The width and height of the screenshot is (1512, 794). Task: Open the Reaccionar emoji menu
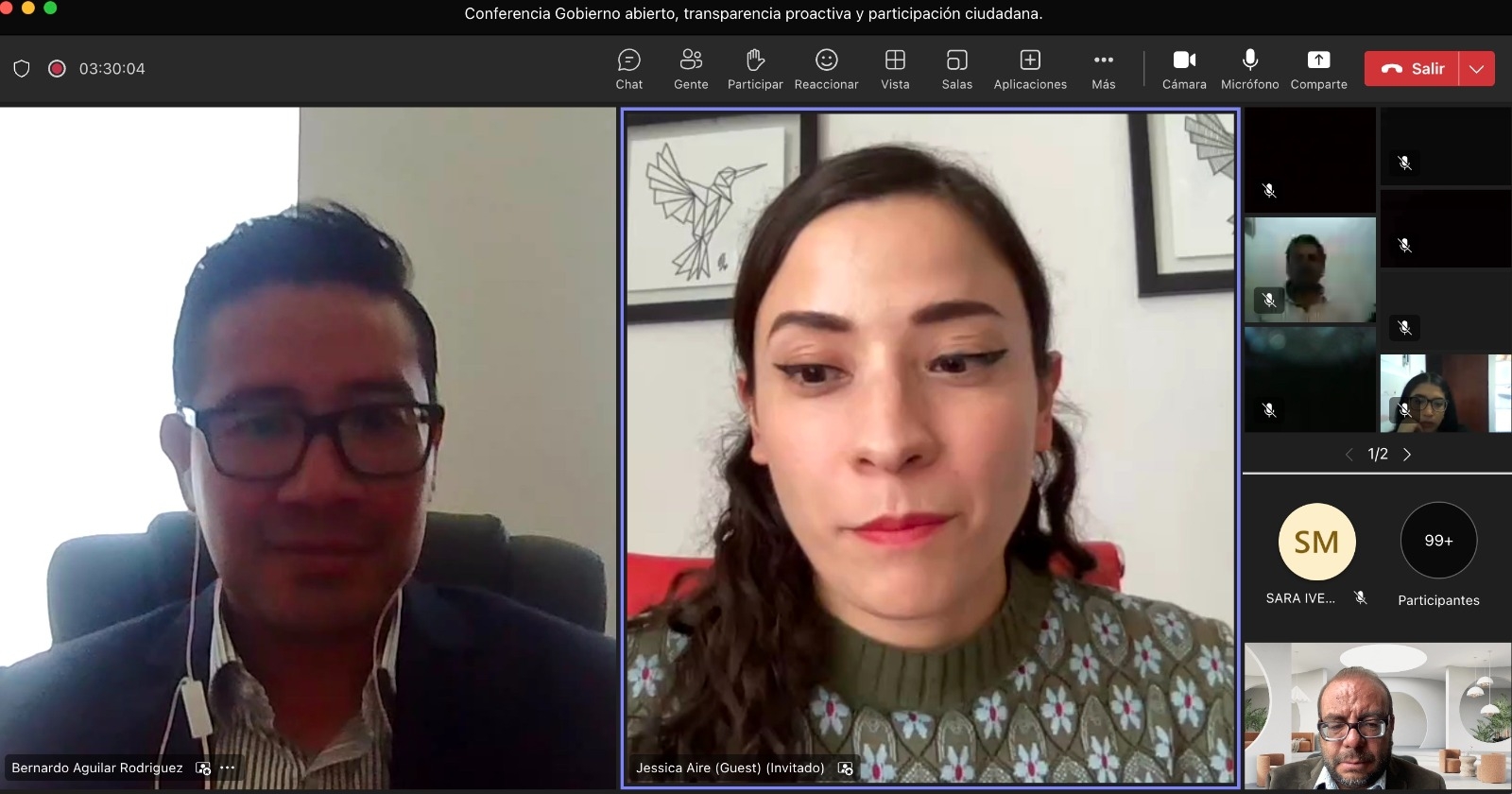tap(826, 70)
